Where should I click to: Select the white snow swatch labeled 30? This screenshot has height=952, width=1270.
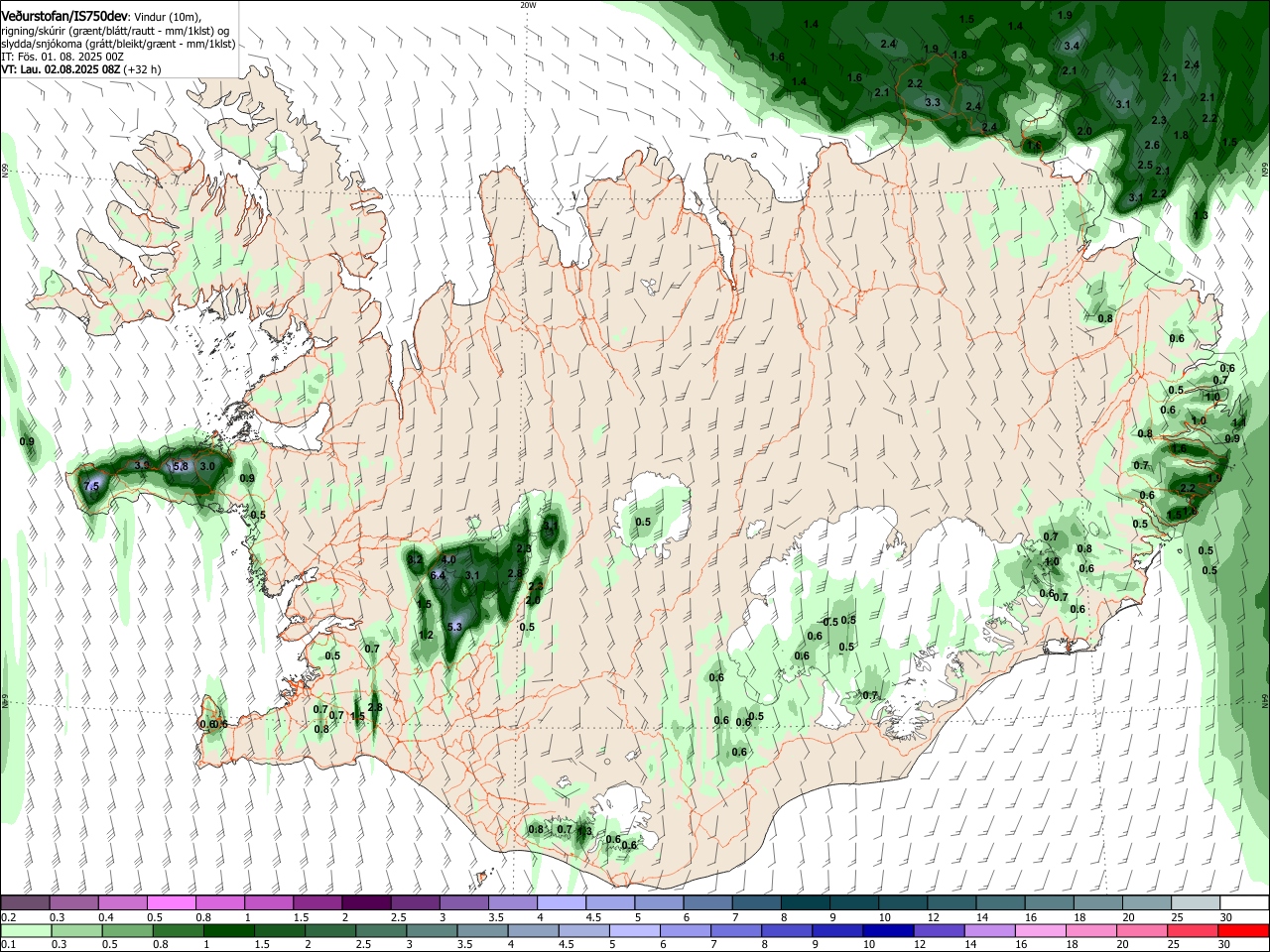click(1243, 902)
